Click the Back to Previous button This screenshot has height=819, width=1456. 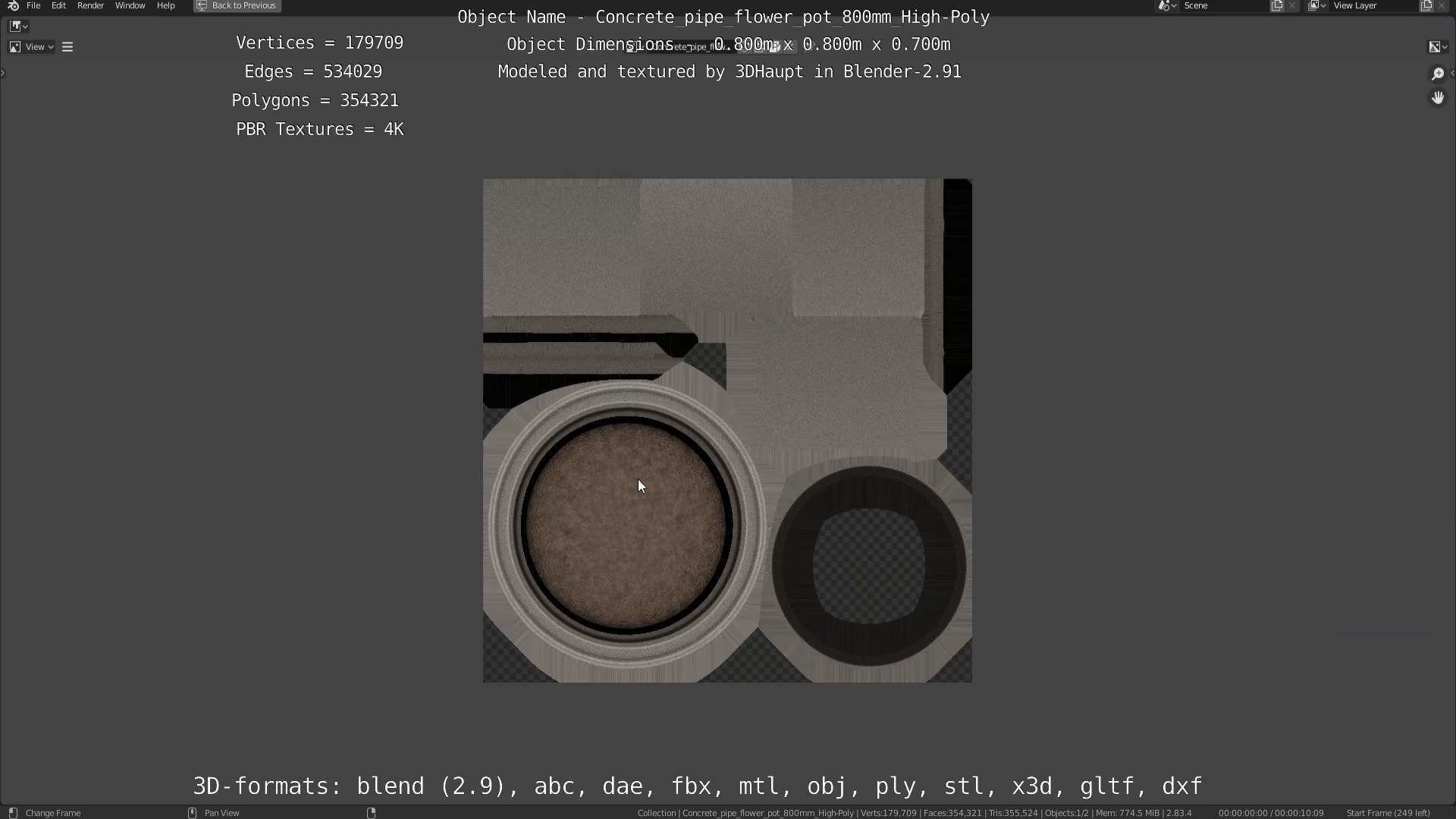click(x=237, y=5)
